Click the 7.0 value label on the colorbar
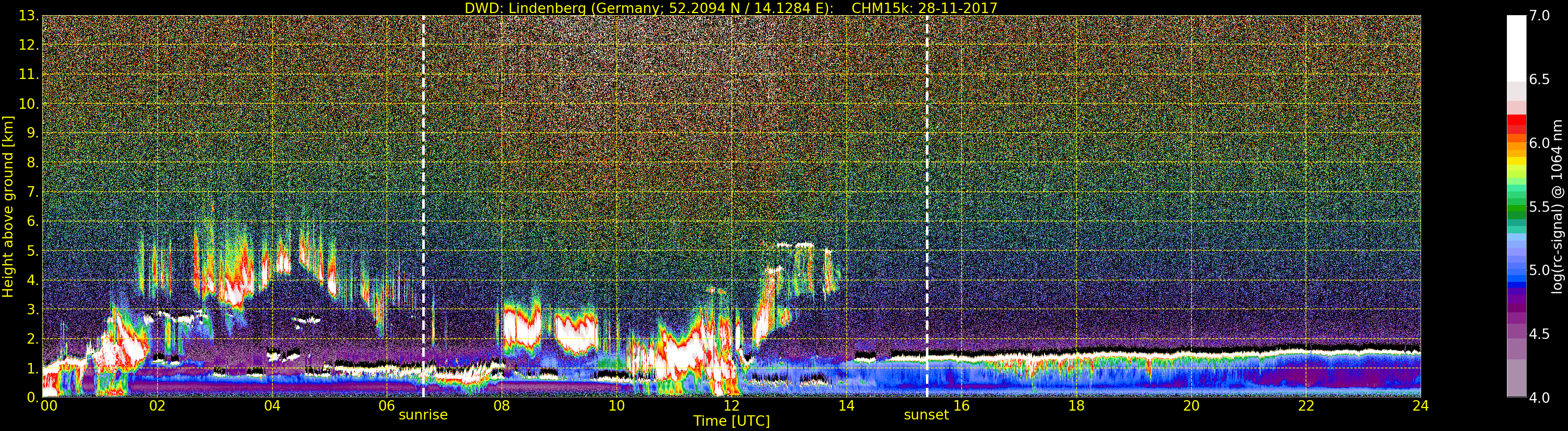1568x431 pixels. [x=1539, y=16]
